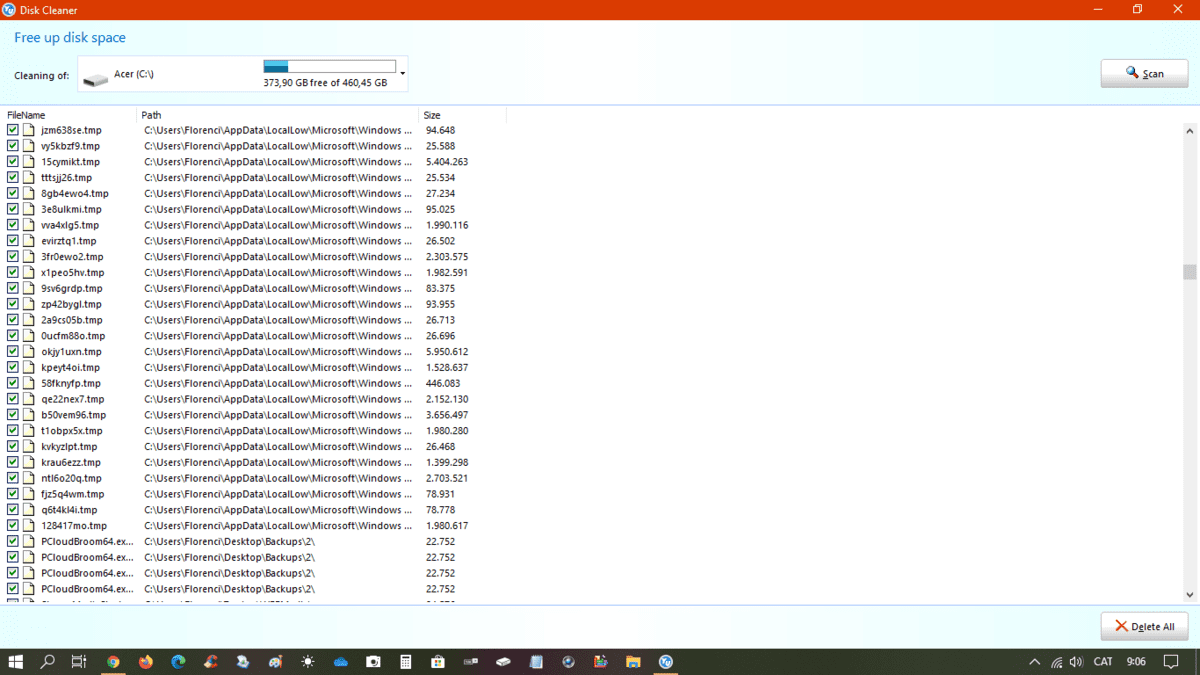Screen dimensions: 1200x675
Task: Click size value 446.083
Action: [x=443, y=384]
